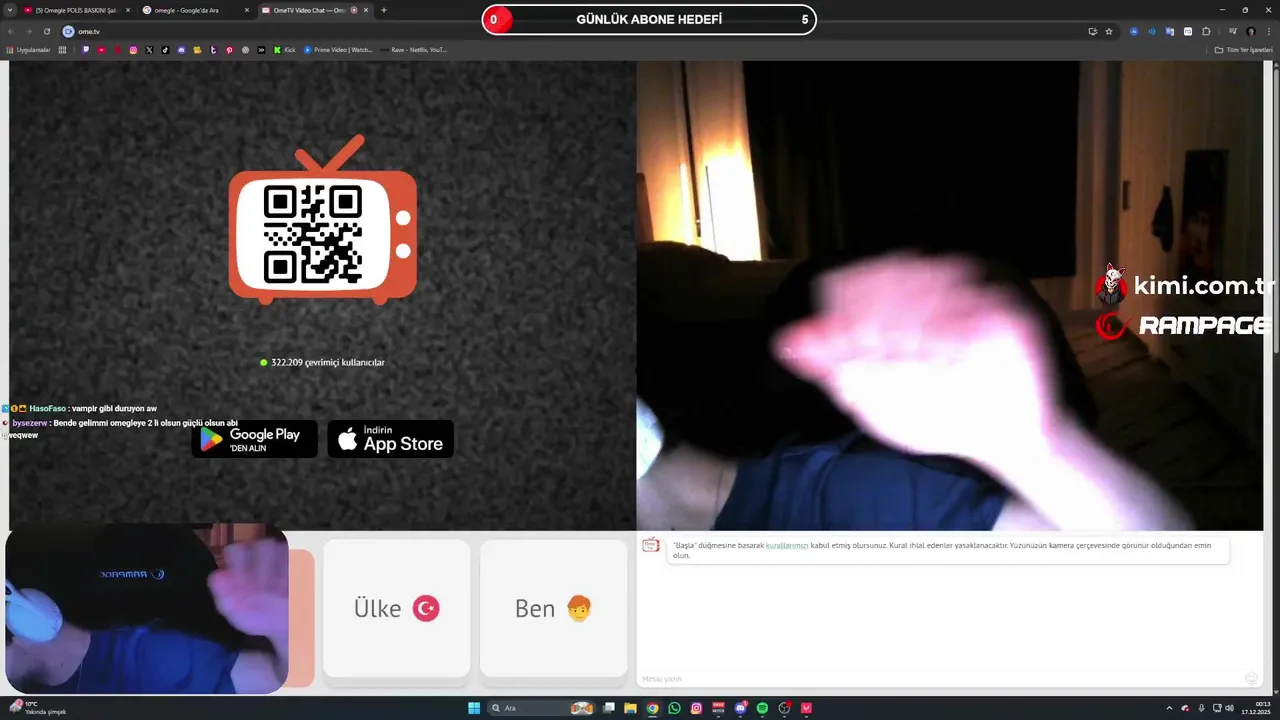
Task: Click the install app icon in address bar
Action: pyautogui.click(x=1092, y=31)
